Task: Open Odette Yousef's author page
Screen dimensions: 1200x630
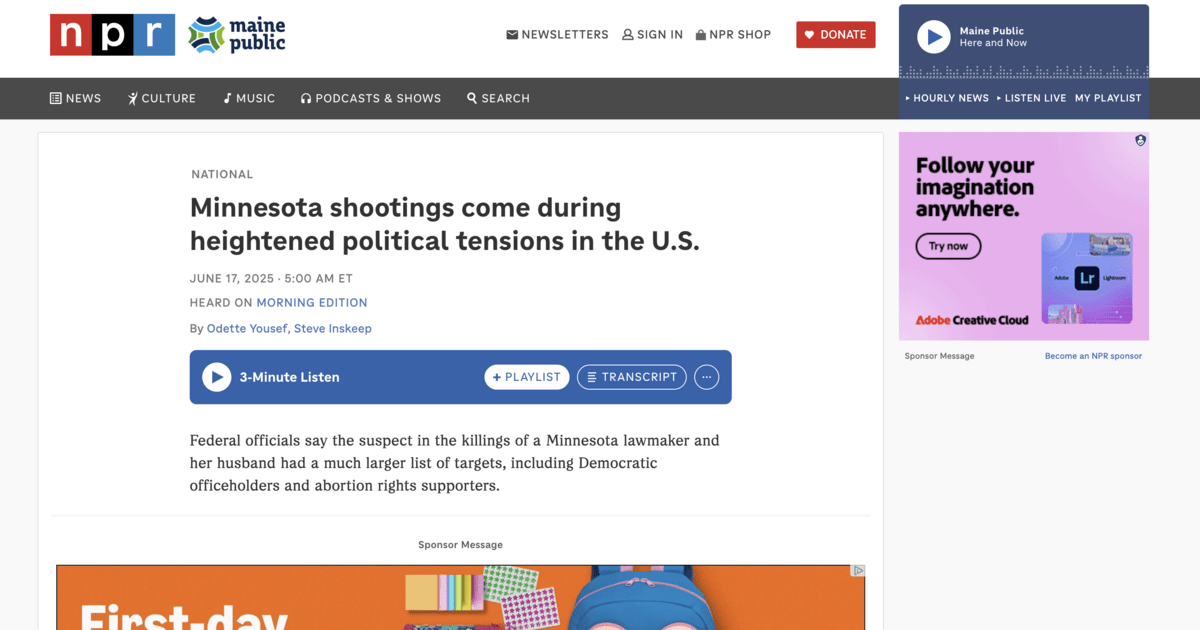Action: [247, 329]
